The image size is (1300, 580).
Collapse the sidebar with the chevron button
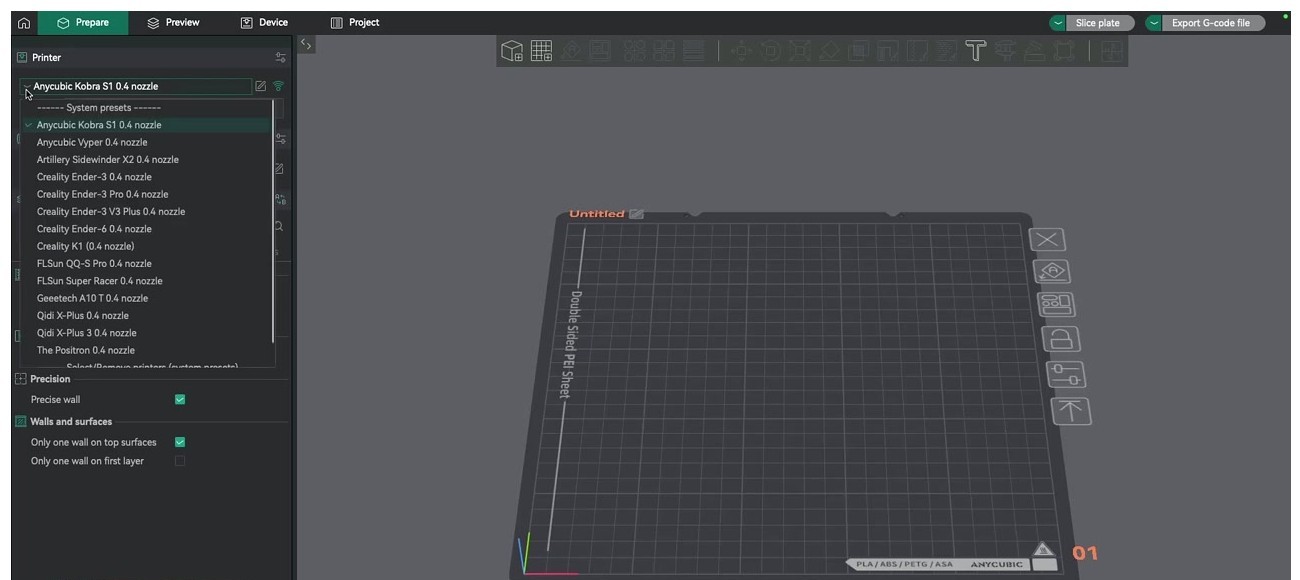click(x=306, y=44)
